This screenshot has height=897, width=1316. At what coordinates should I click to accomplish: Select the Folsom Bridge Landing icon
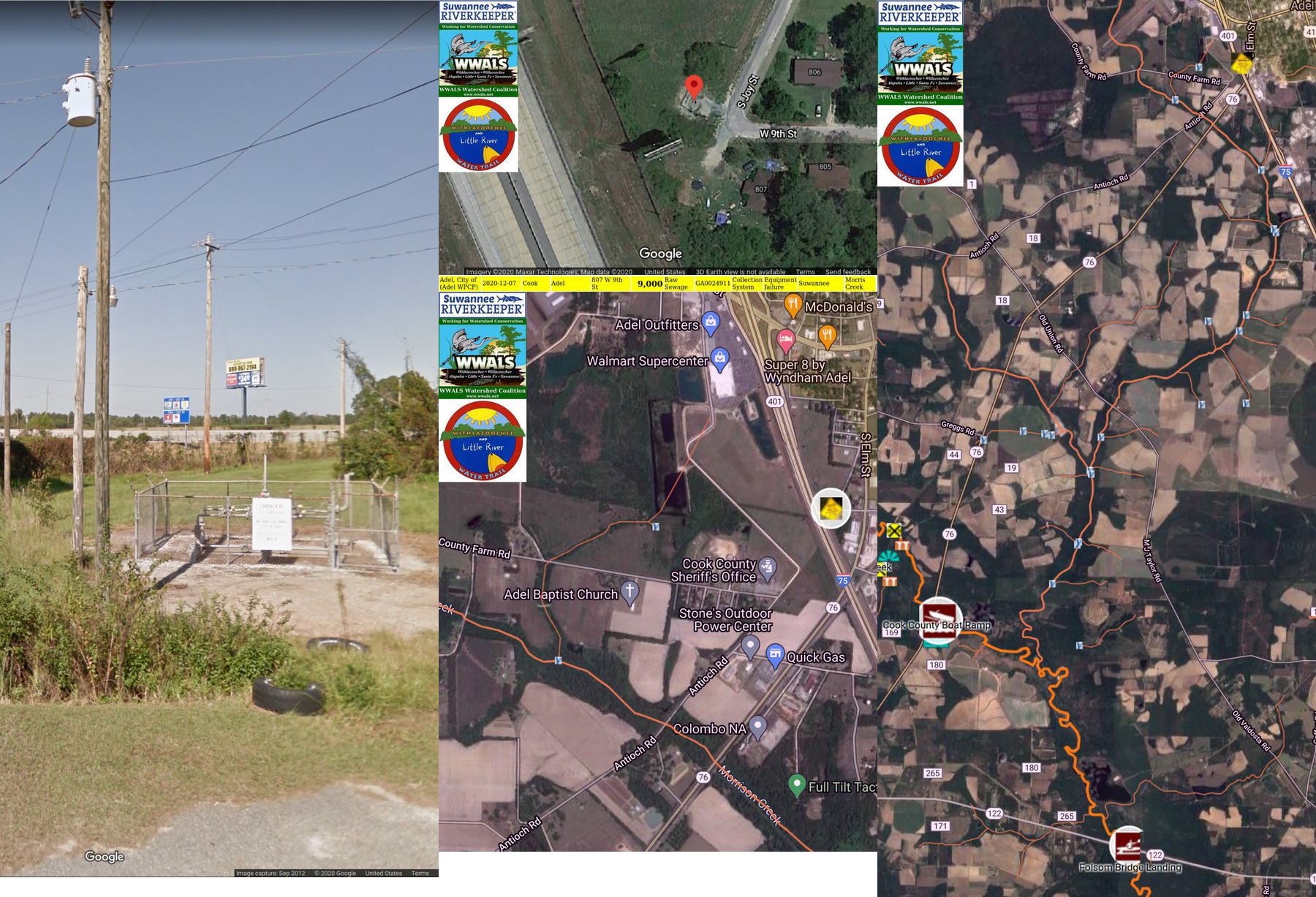pyautogui.click(x=1129, y=846)
